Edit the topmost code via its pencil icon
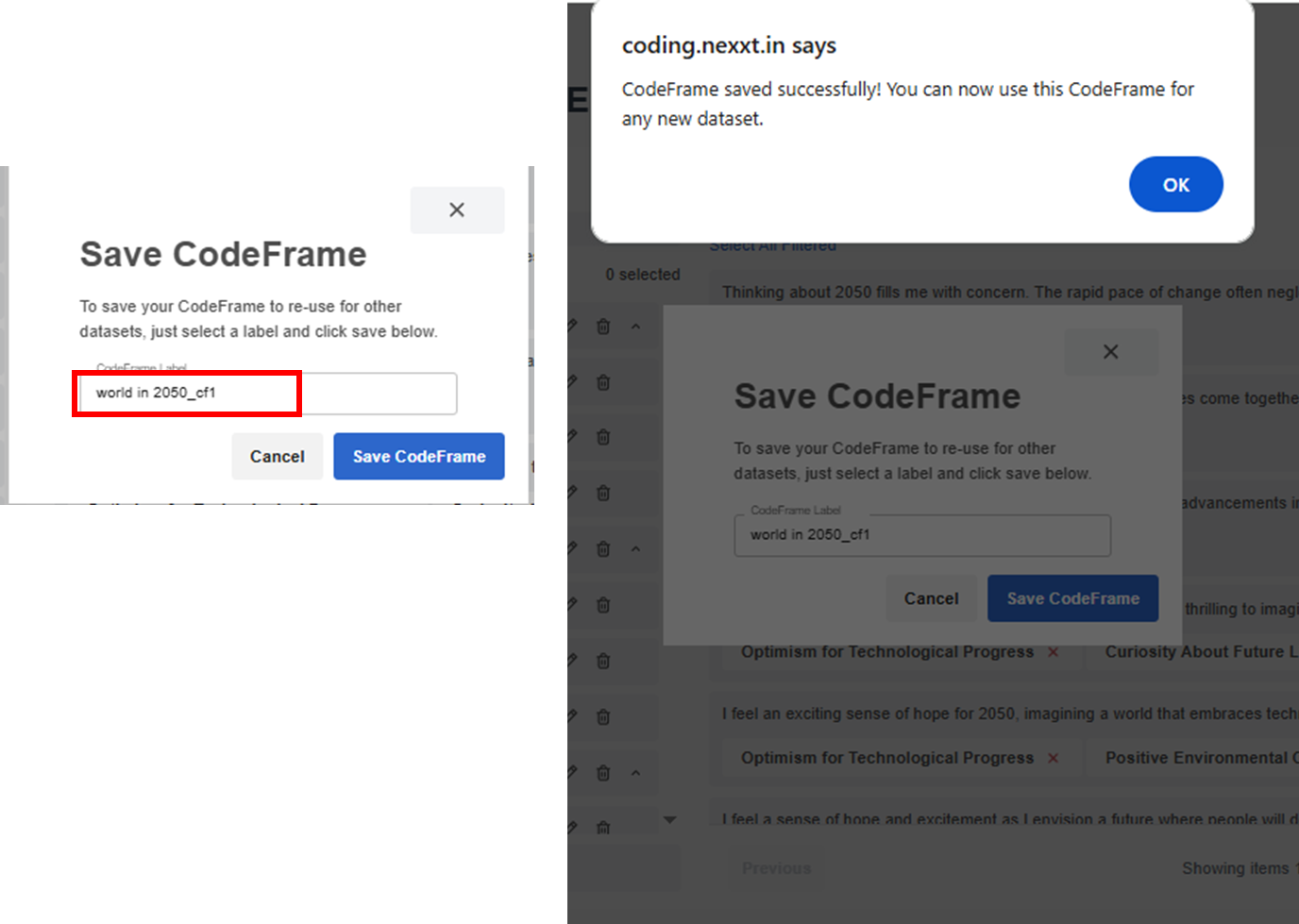1299x924 pixels. point(572,326)
